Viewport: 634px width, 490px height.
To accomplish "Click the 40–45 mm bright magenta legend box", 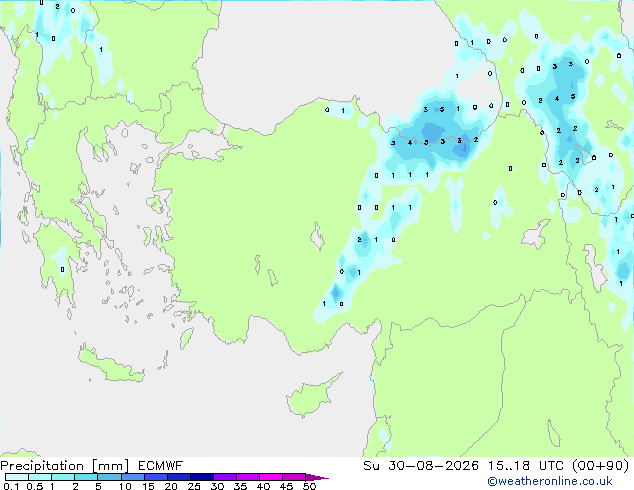I will [x=271, y=477].
